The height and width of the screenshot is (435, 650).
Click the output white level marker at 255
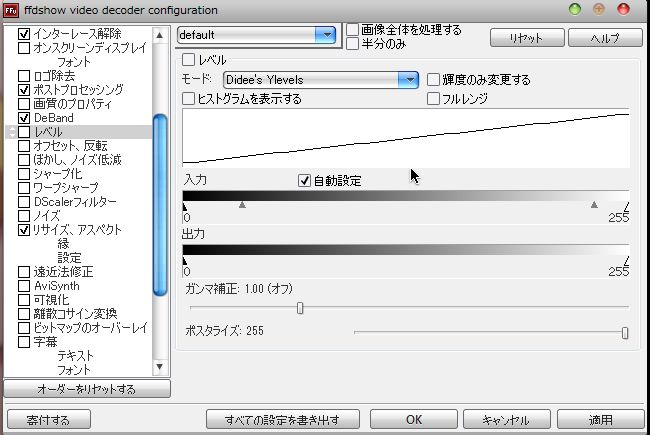[627, 260]
